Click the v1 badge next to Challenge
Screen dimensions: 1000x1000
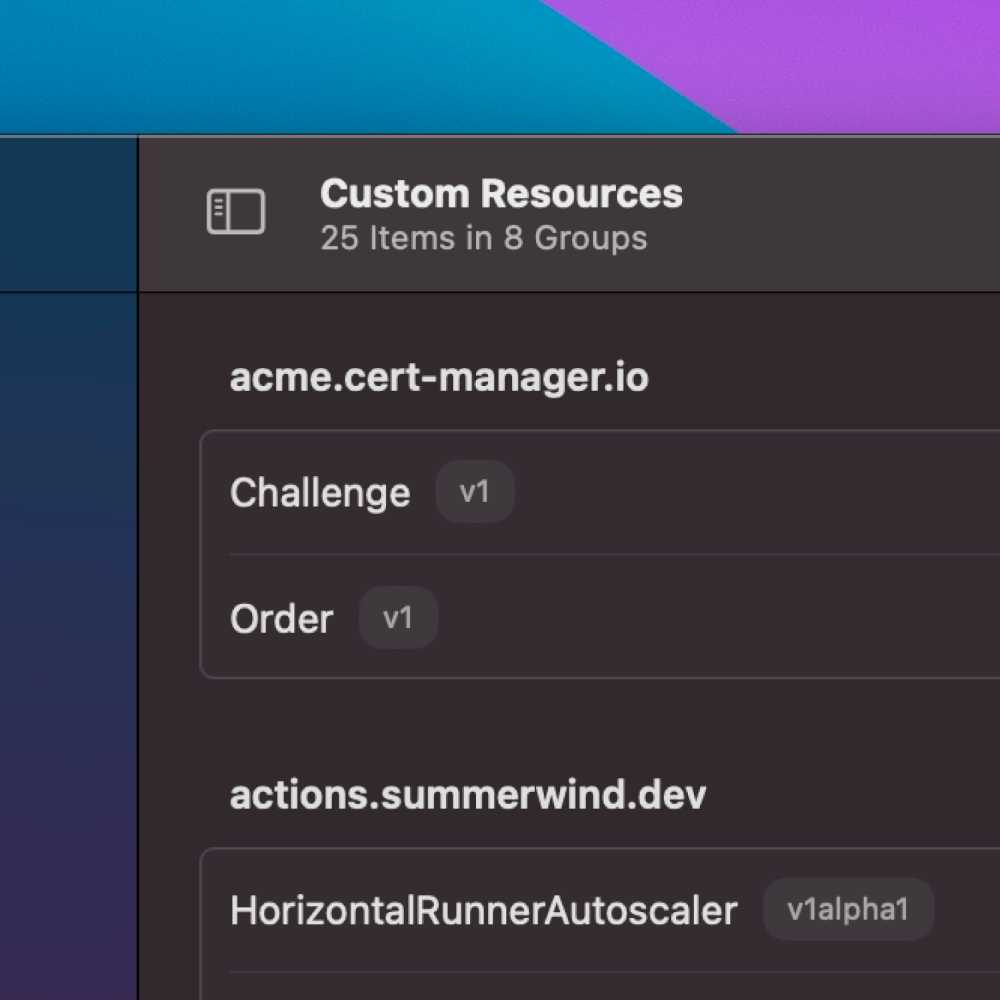coord(475,491)
